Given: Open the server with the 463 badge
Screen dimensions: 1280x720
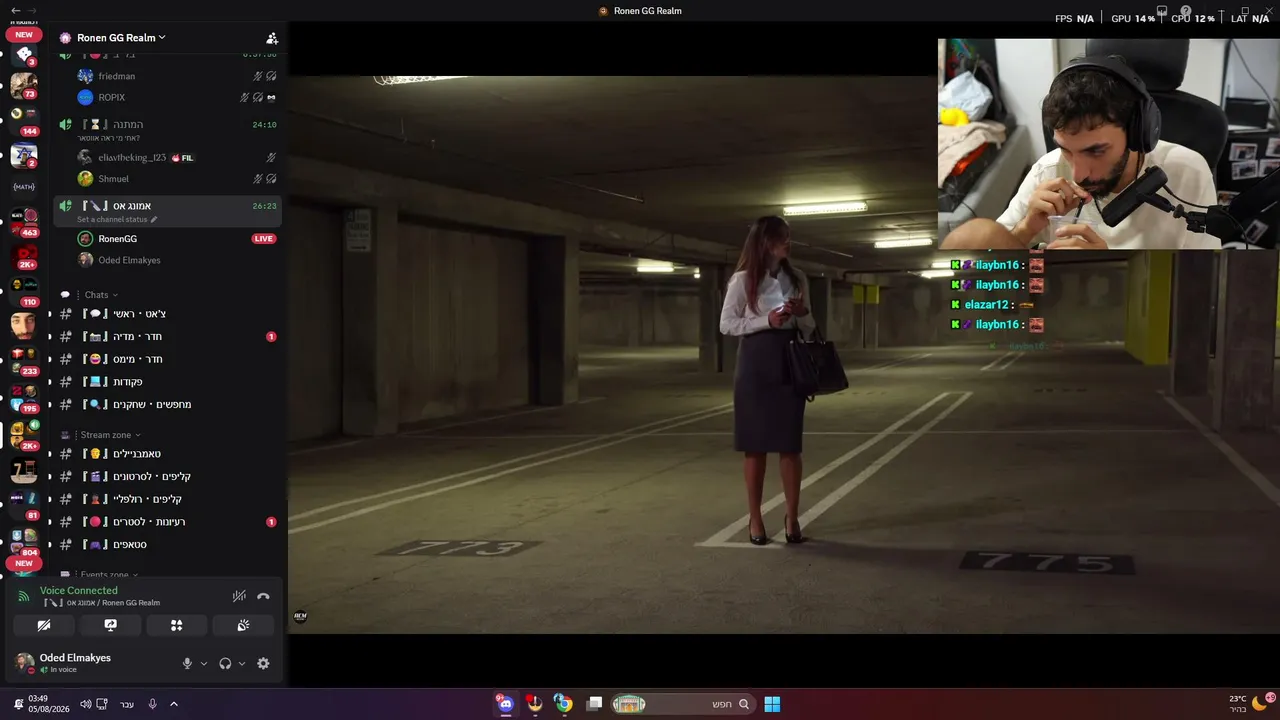Looking at the screenshot, I should point(24,222).
